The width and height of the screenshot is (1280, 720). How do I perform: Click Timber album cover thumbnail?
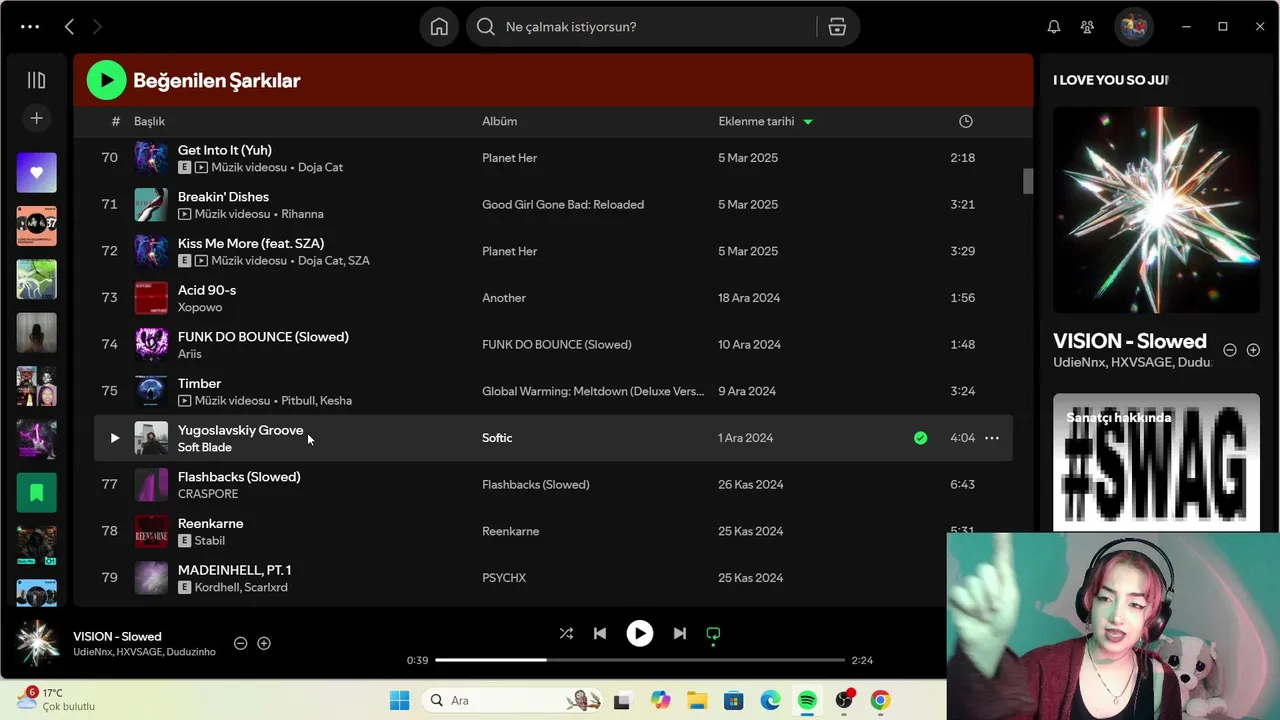coord(151,391)
